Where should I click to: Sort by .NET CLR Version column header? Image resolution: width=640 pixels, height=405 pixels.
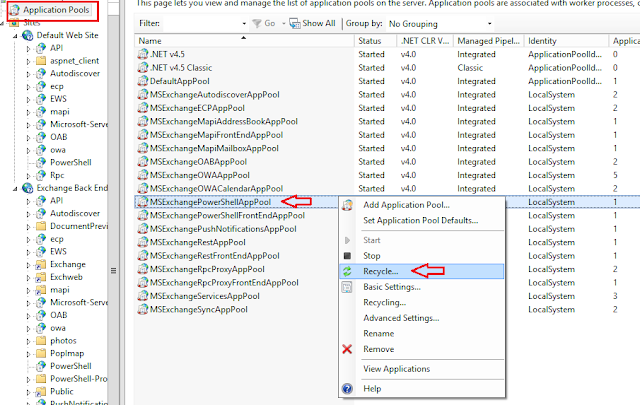click(x=425, y=41)
